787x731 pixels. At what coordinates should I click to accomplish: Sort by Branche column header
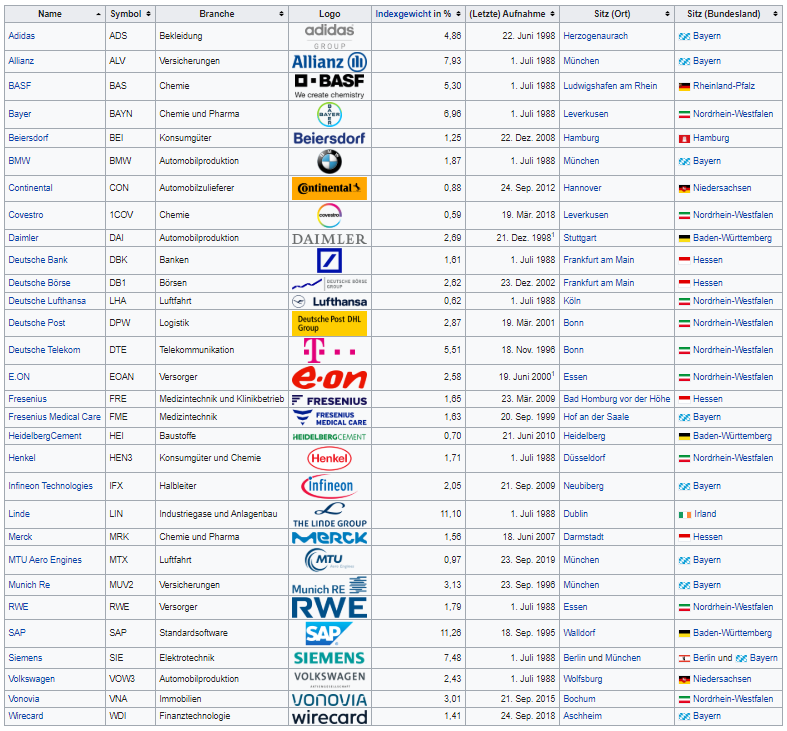point(222,14)
